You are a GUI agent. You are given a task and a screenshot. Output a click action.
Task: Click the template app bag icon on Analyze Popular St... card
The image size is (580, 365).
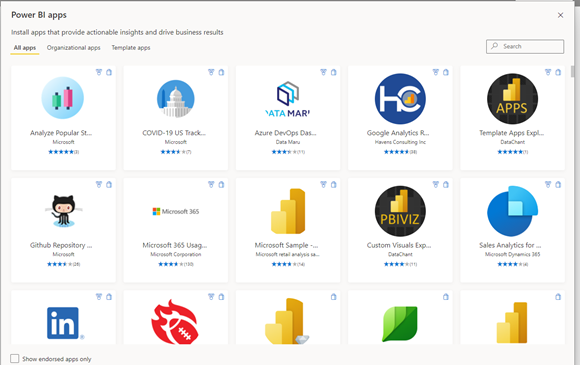point(109,72)
